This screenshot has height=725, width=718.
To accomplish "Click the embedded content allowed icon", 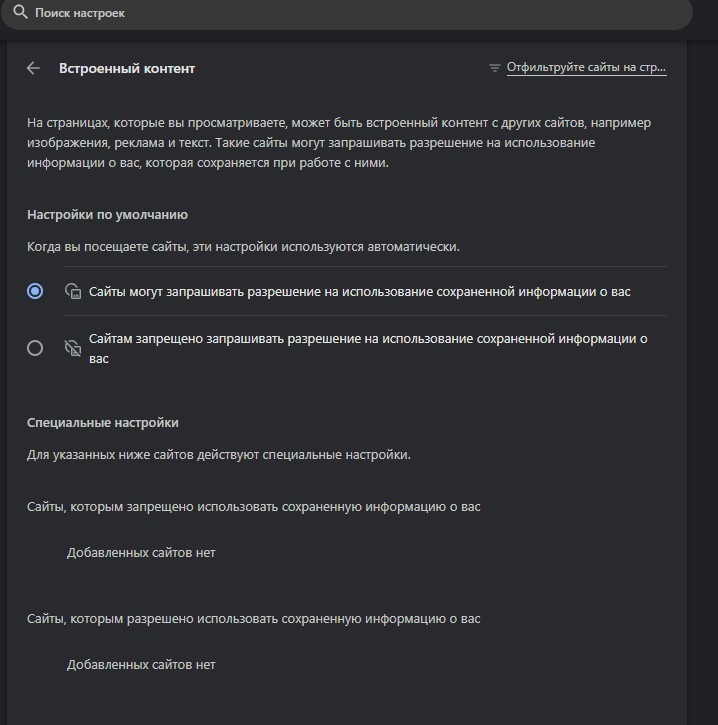I will [73, 291].
